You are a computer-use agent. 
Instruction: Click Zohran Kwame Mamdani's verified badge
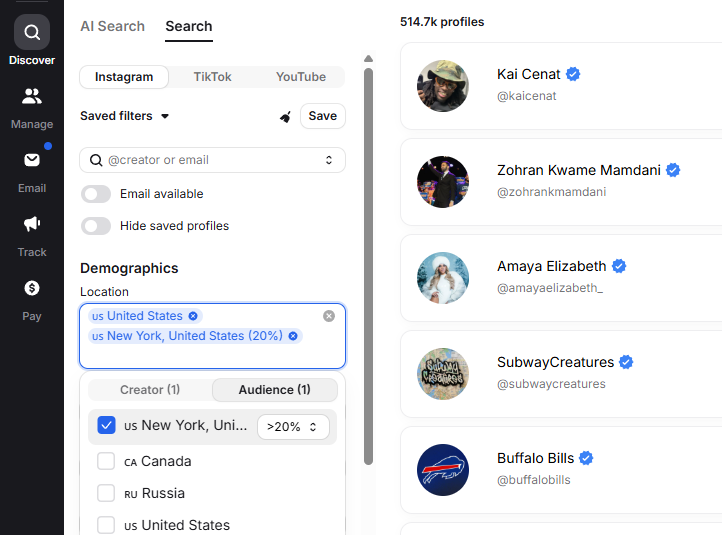pyautogui.click(x=673, y=170)
